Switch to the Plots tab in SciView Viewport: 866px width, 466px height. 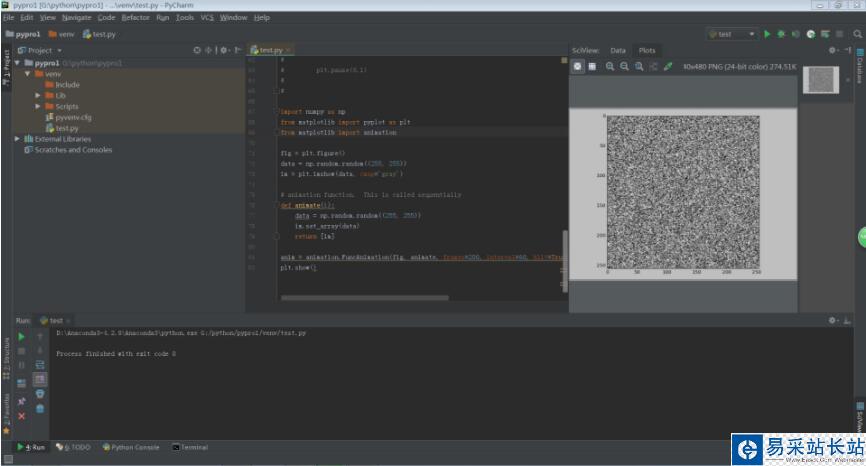pos(647,50)
